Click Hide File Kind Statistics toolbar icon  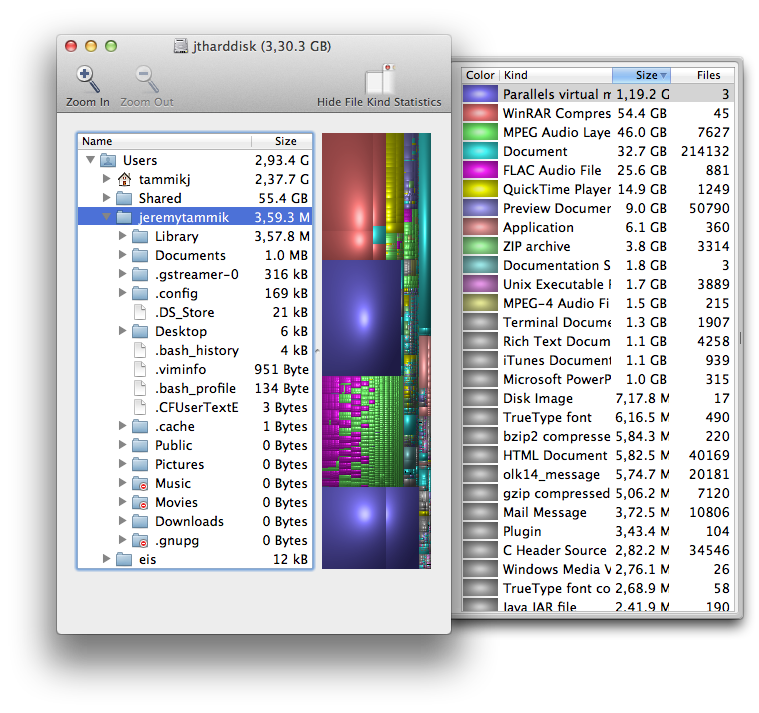pos(380,79)
